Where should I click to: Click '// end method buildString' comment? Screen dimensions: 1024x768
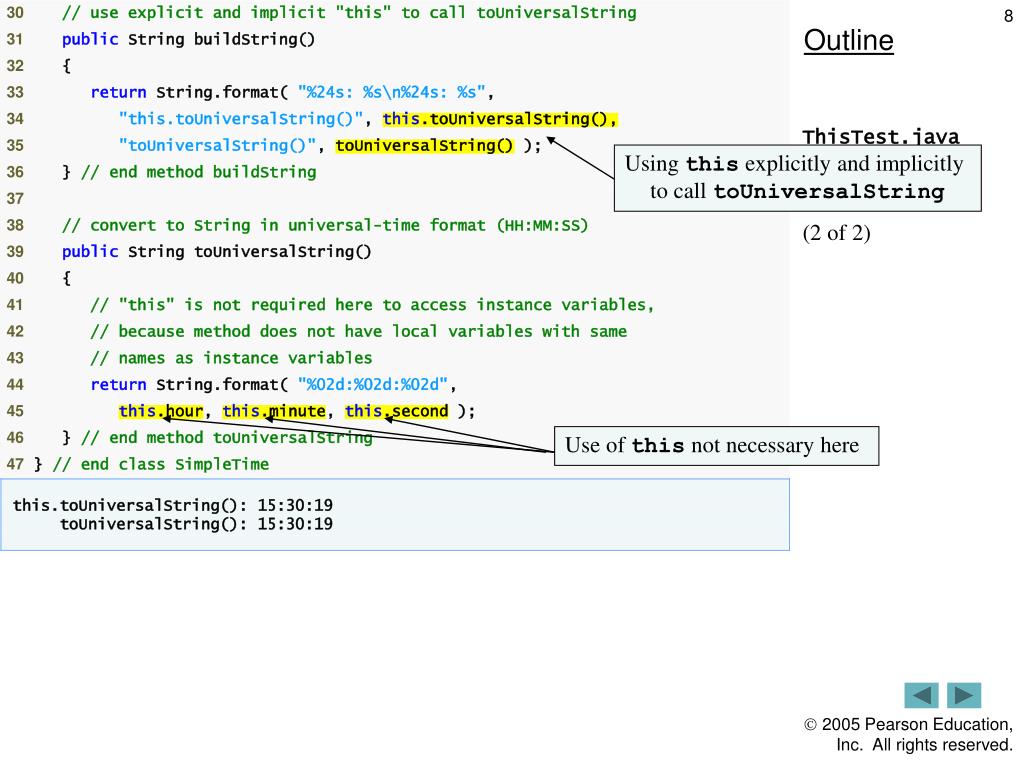[199, 172]
